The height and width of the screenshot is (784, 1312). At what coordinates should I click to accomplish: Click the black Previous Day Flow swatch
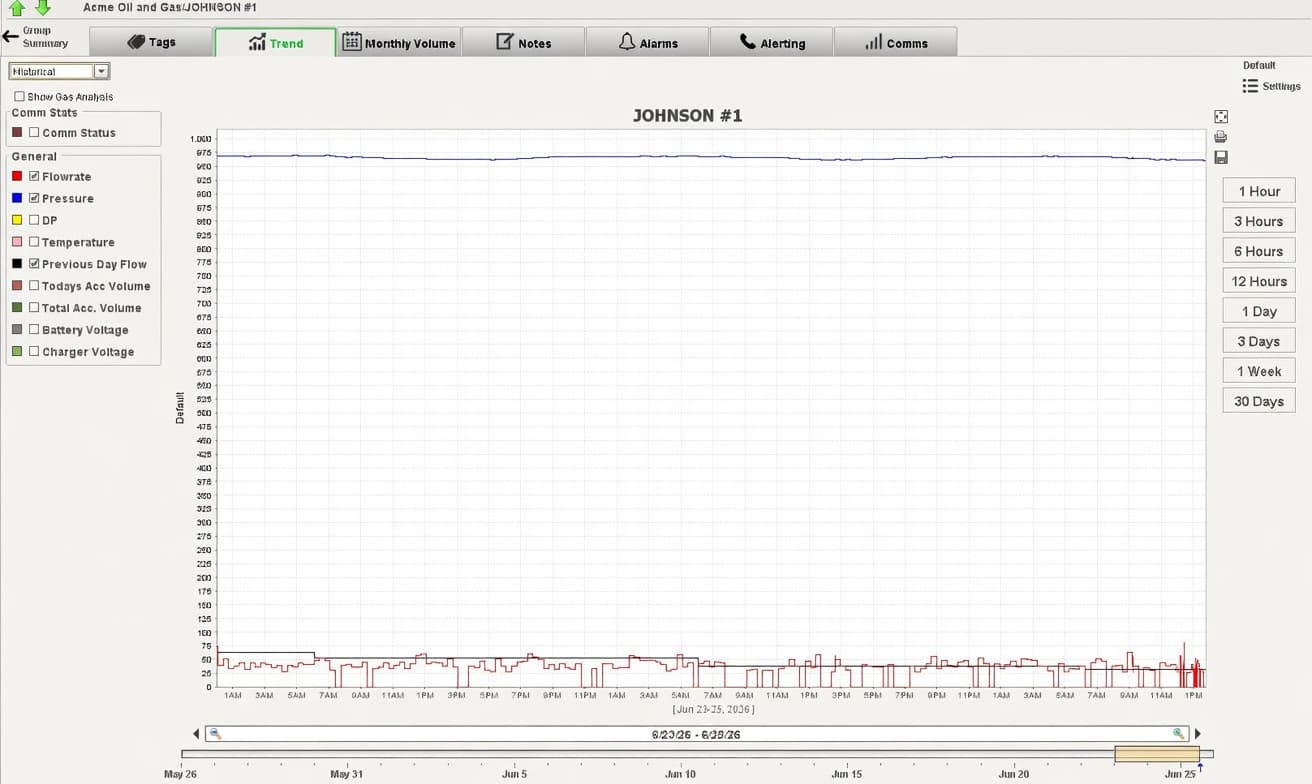click(x=17, y=264)
